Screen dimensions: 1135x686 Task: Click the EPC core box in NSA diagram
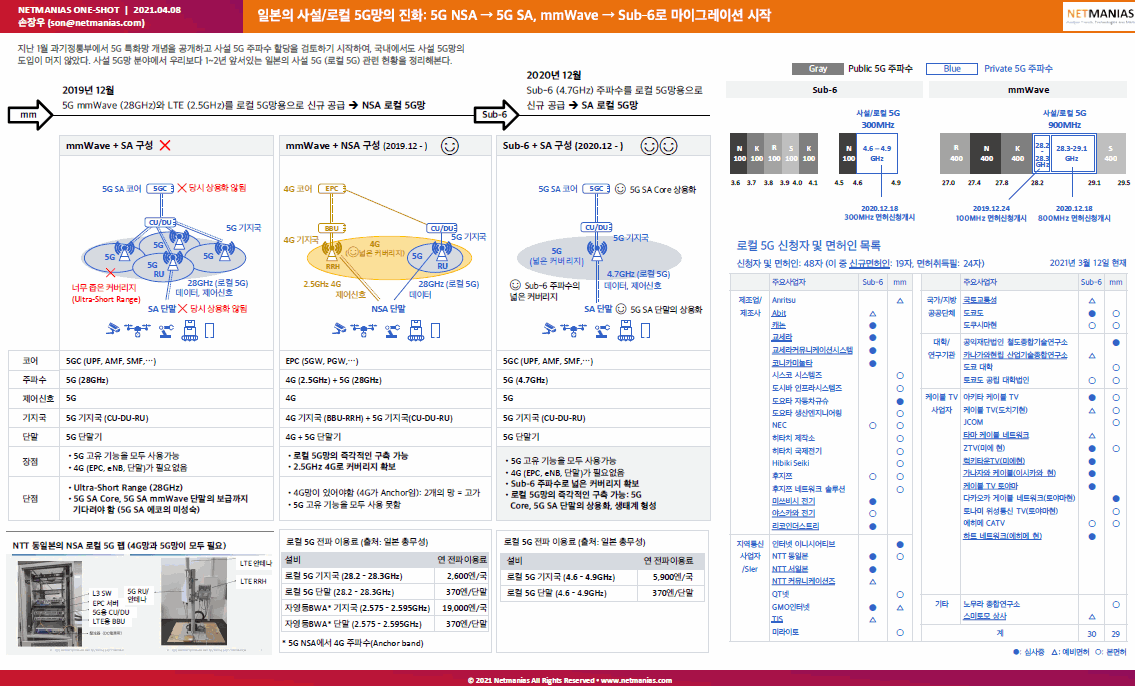[x=332, y=189]
